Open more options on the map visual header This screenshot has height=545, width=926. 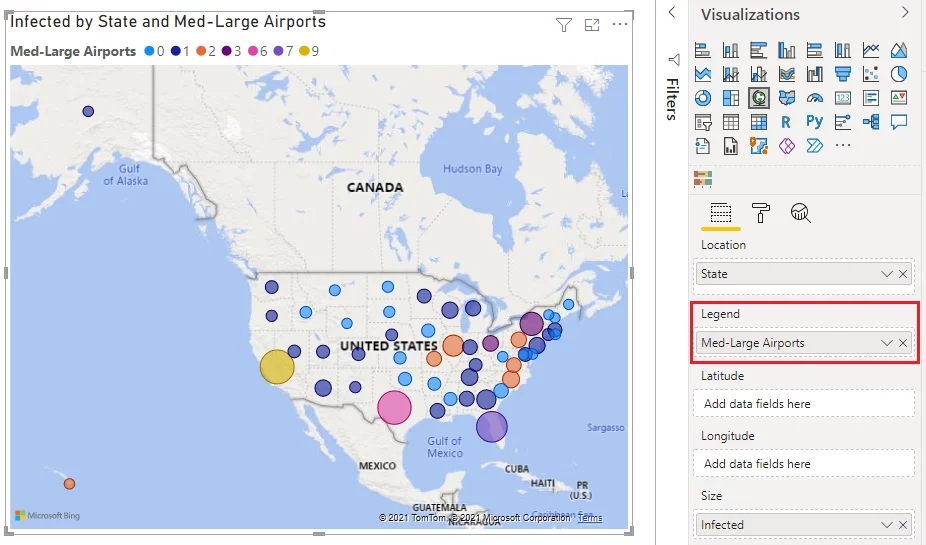[620, 25]
